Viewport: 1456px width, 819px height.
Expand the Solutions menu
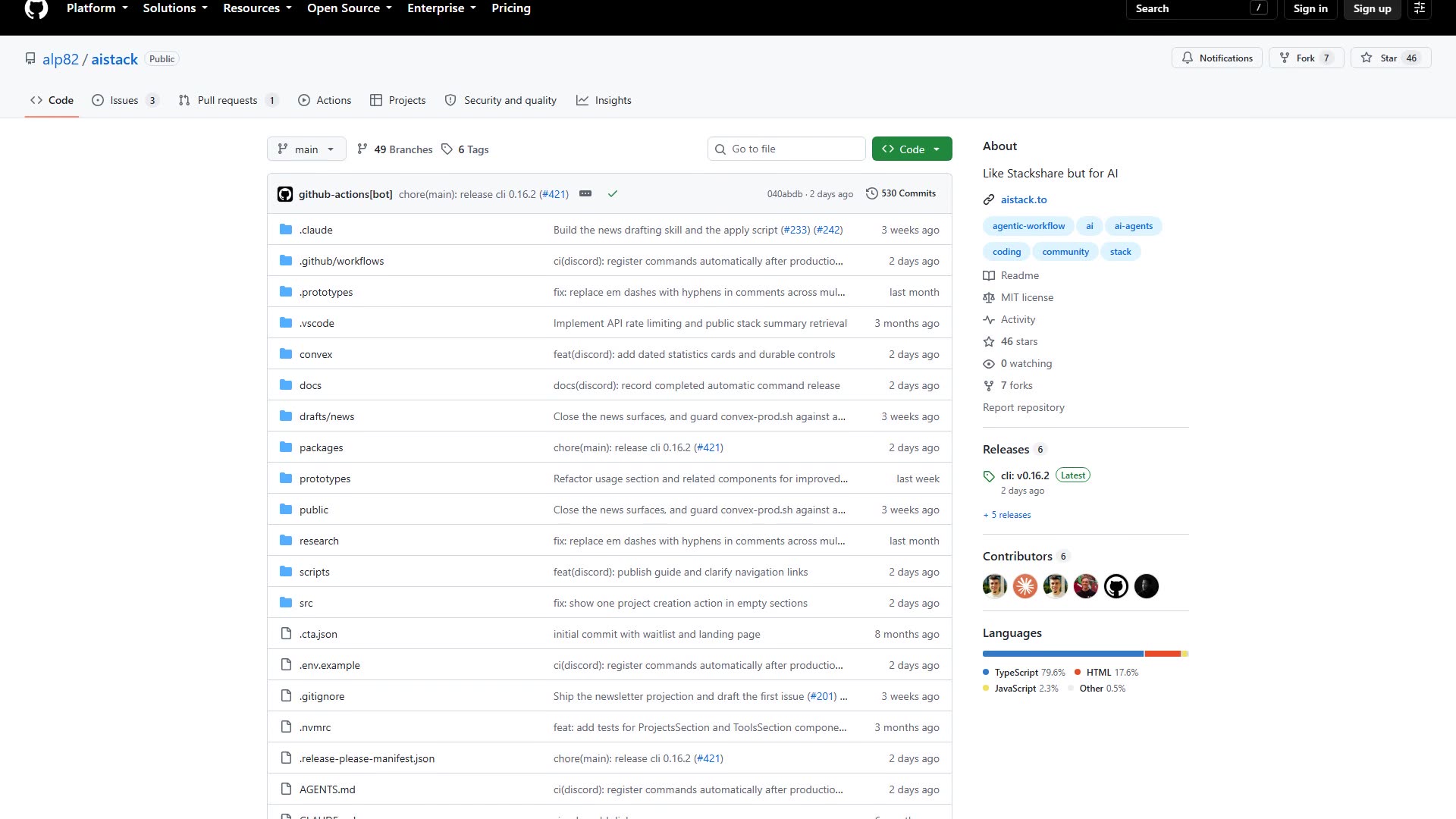coord(175,8)
